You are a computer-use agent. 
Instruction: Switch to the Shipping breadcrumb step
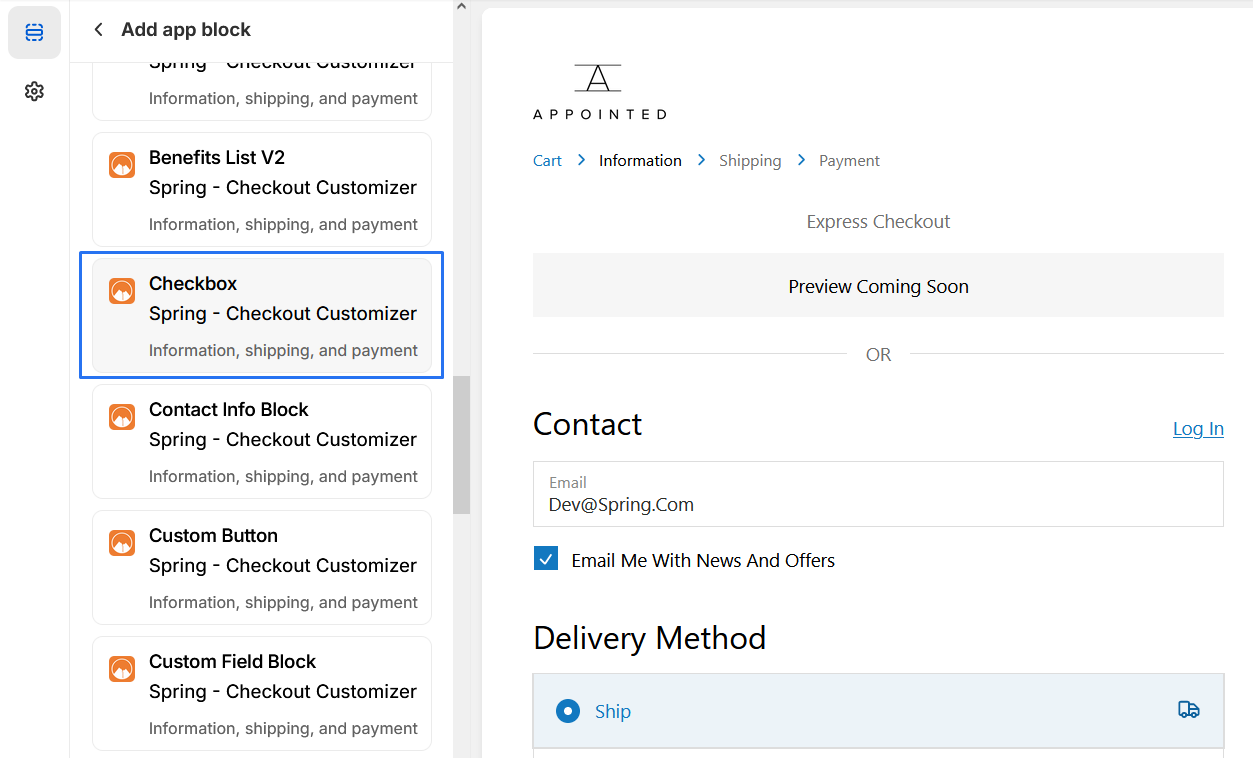(x=750, y=160)
